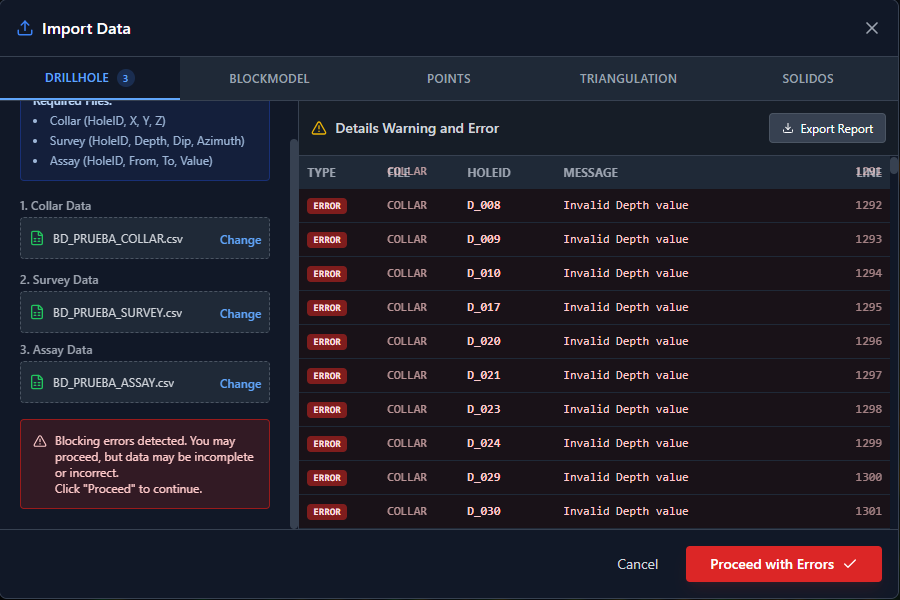This screenshot has width=900, height=600.
Task: Open the POINTS tab
Action: (x=448, y=79)
